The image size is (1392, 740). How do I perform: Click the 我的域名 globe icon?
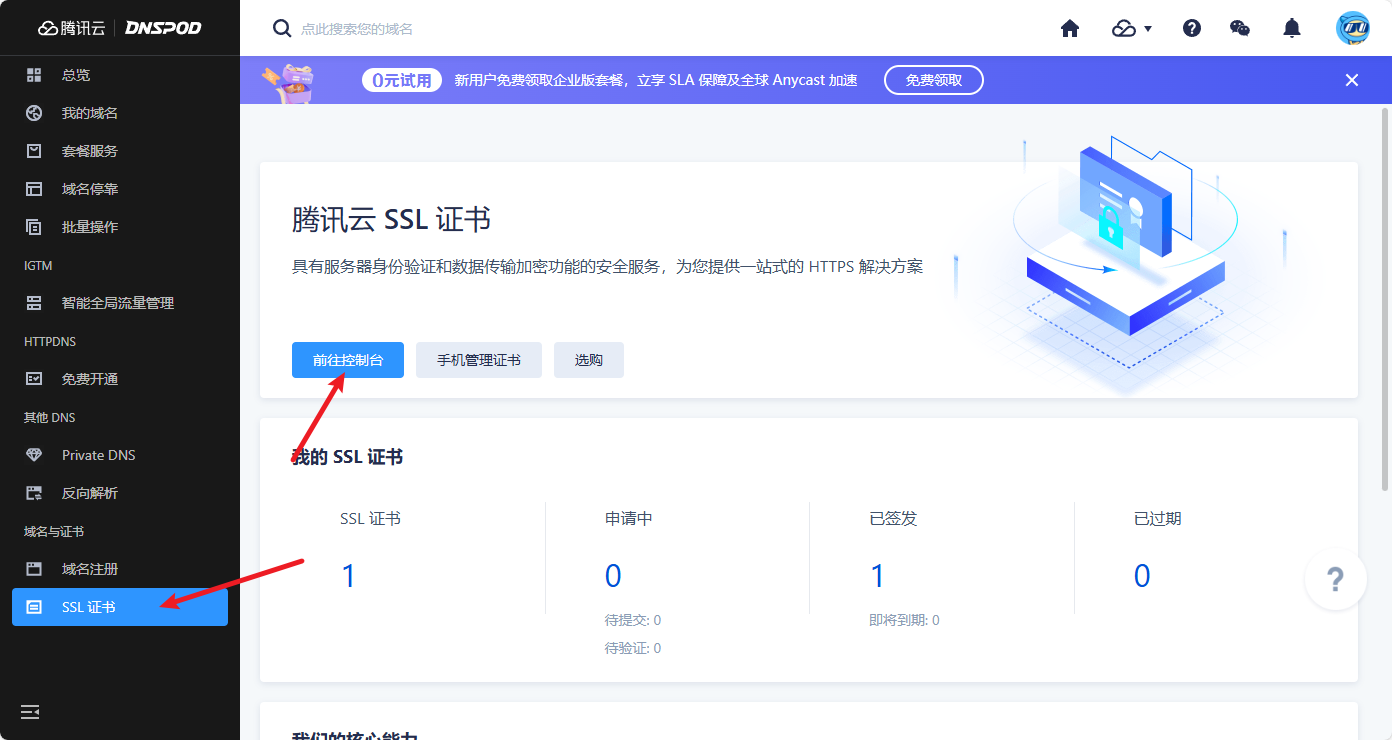[x=34, y=113]
